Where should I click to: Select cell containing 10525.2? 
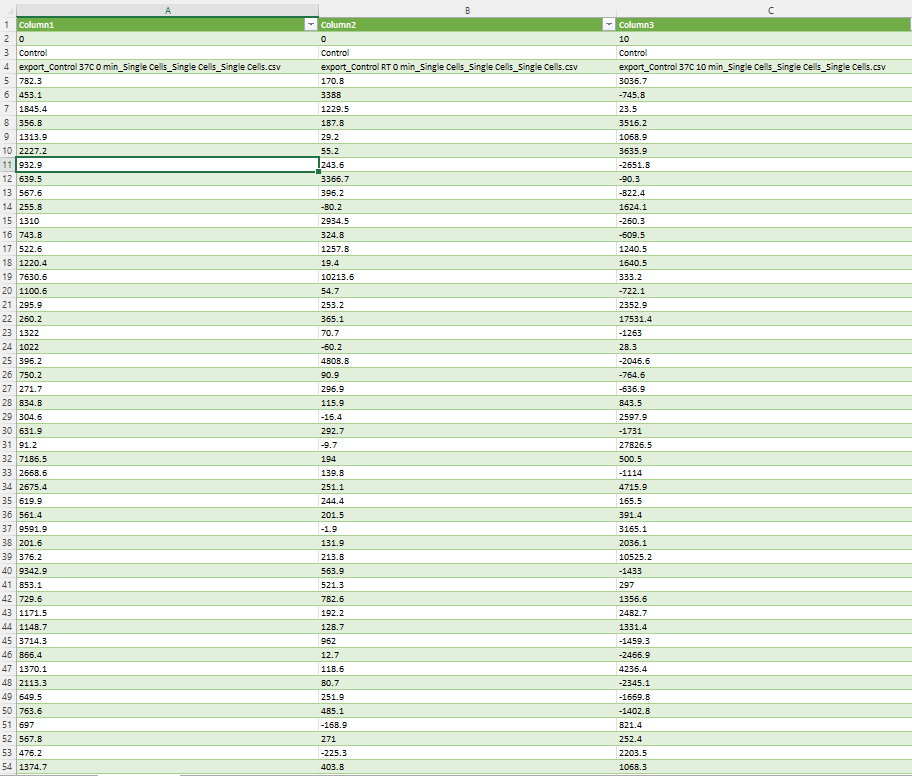click(x=764, y=557)
